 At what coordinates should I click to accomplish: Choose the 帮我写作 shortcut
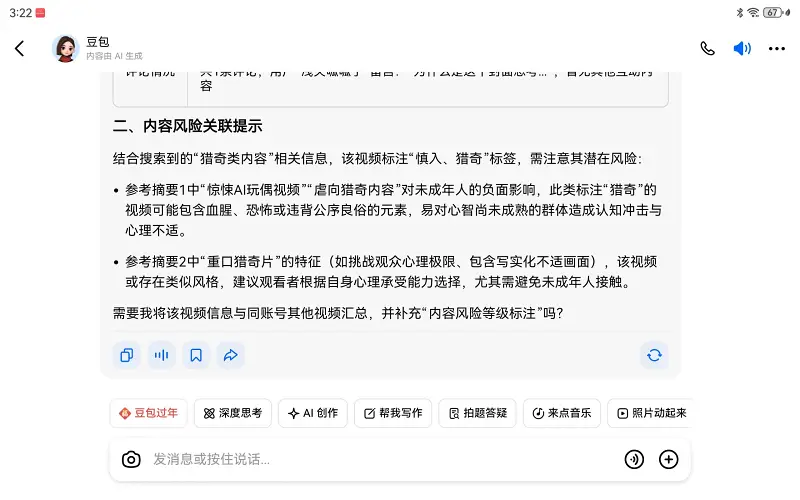tap(393, 413)
